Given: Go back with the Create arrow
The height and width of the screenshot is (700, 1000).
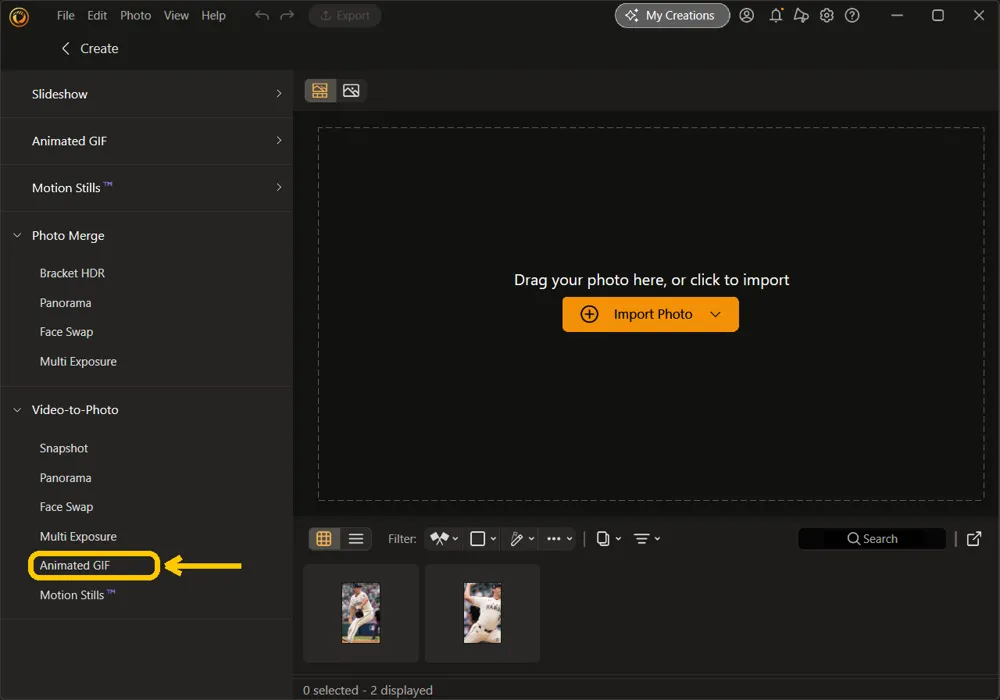Looking at the screenshot, I should pos(66,48).
